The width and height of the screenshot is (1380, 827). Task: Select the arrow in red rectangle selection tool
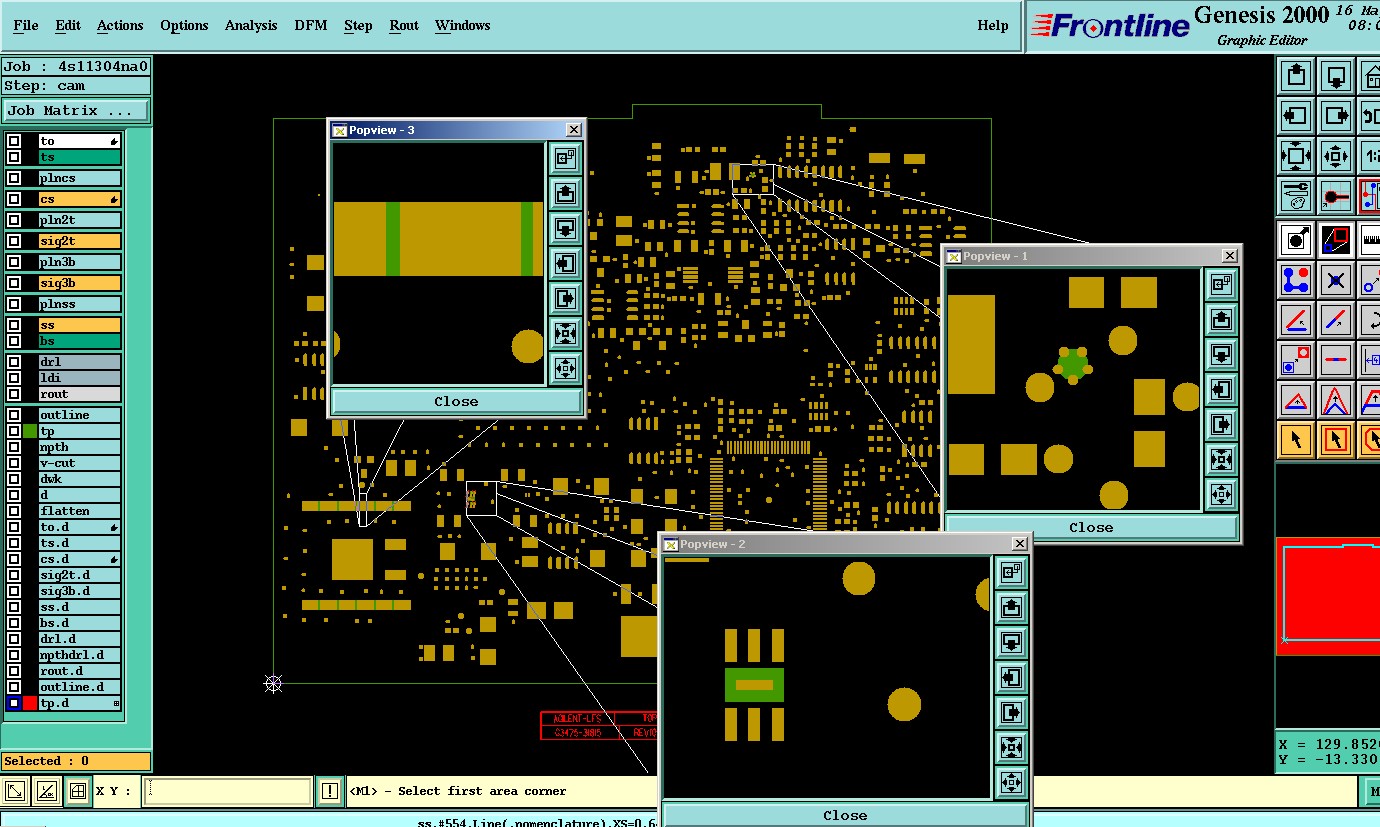point(1336,440)
